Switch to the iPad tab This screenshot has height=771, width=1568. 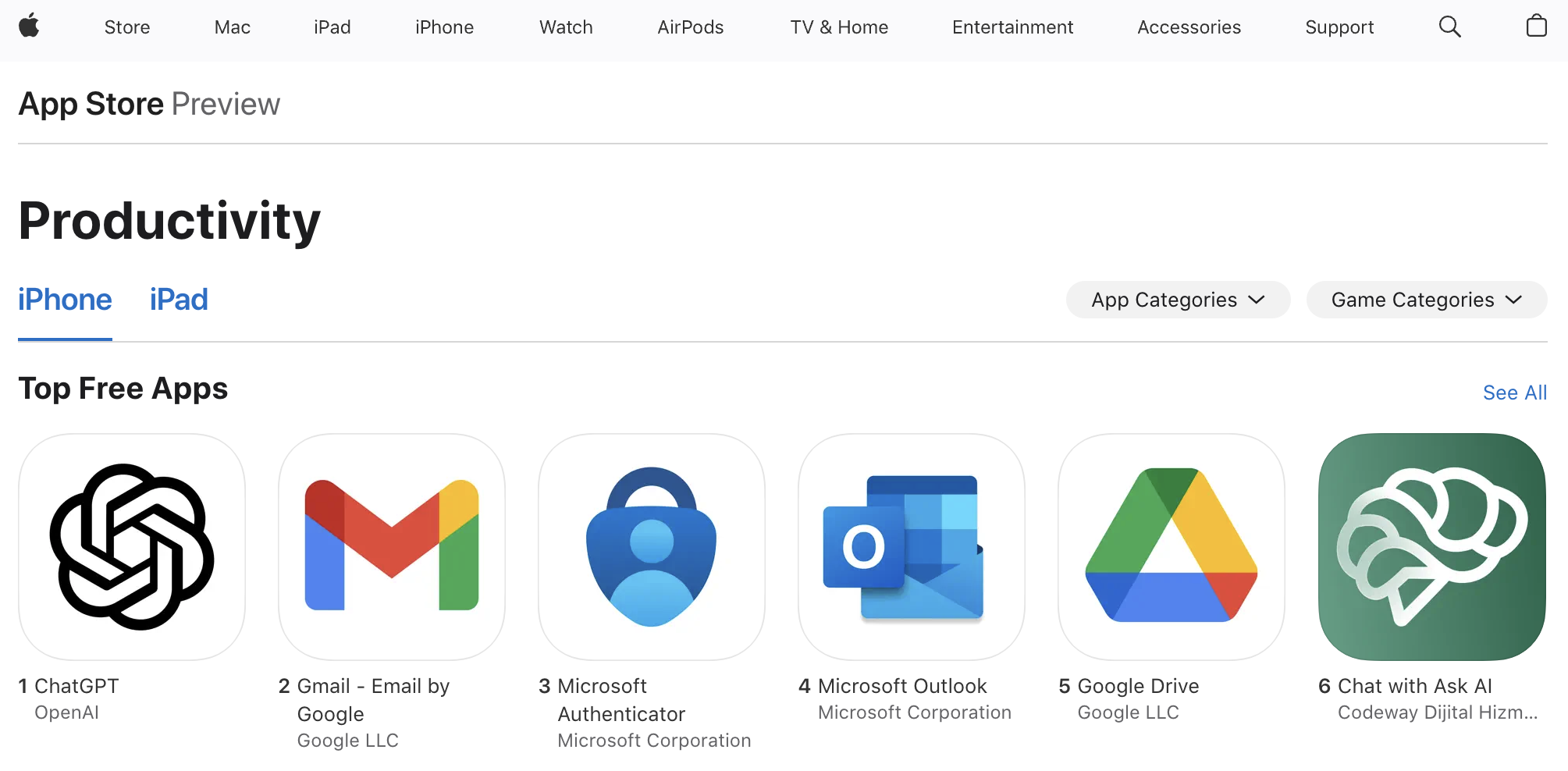[x=179, y=300]
